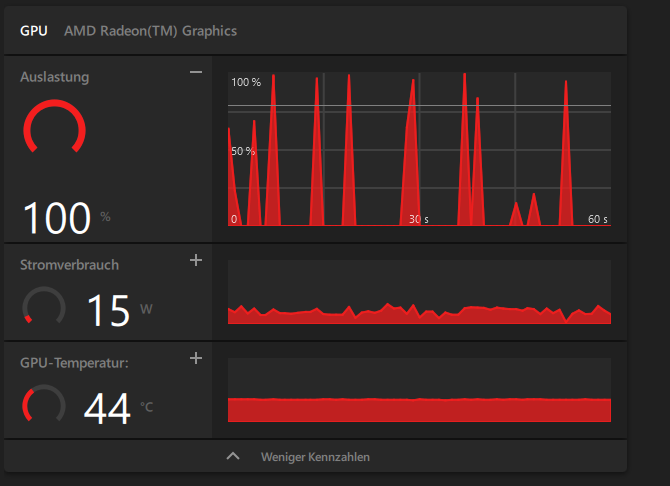Click the GPU-Temperatur label

74,363
